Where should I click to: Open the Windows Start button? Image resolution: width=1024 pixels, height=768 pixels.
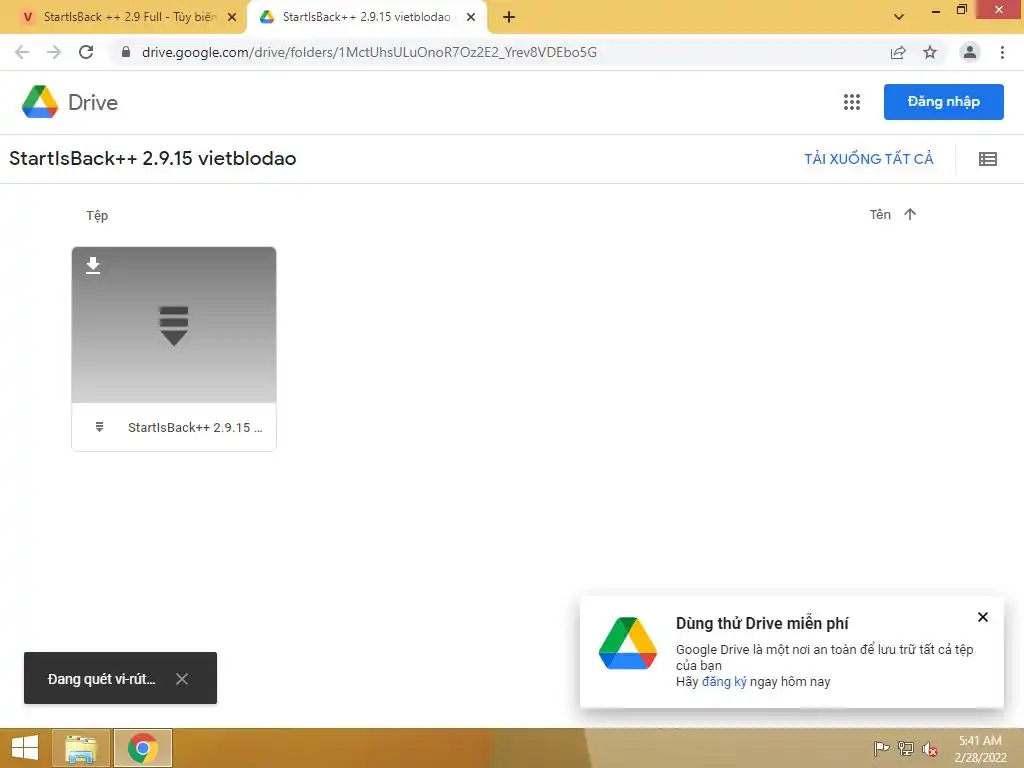(25, 748)
